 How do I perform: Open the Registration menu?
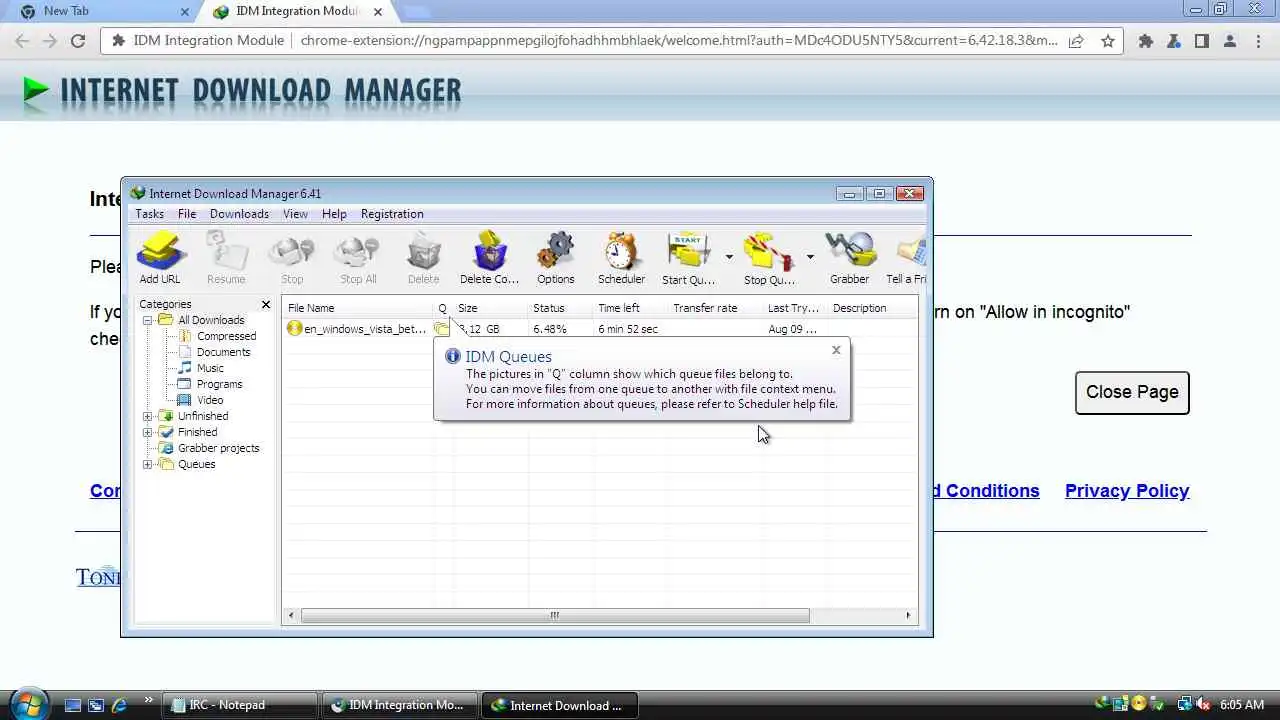point(392,214)
